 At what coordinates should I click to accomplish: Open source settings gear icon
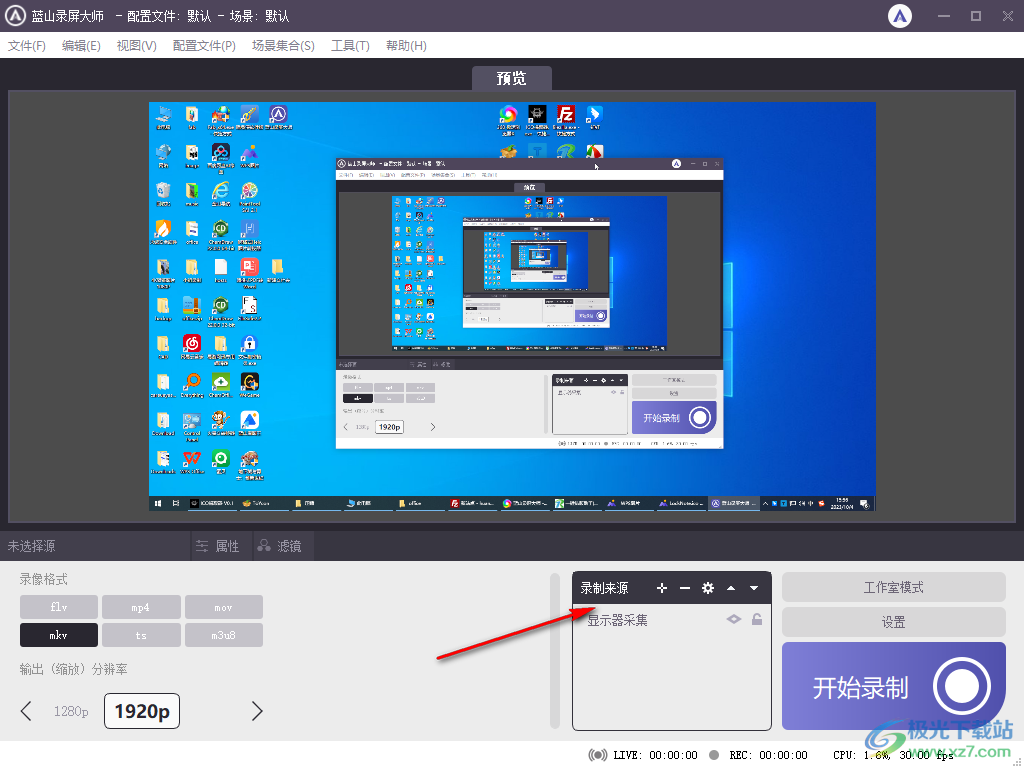[708, 588]
